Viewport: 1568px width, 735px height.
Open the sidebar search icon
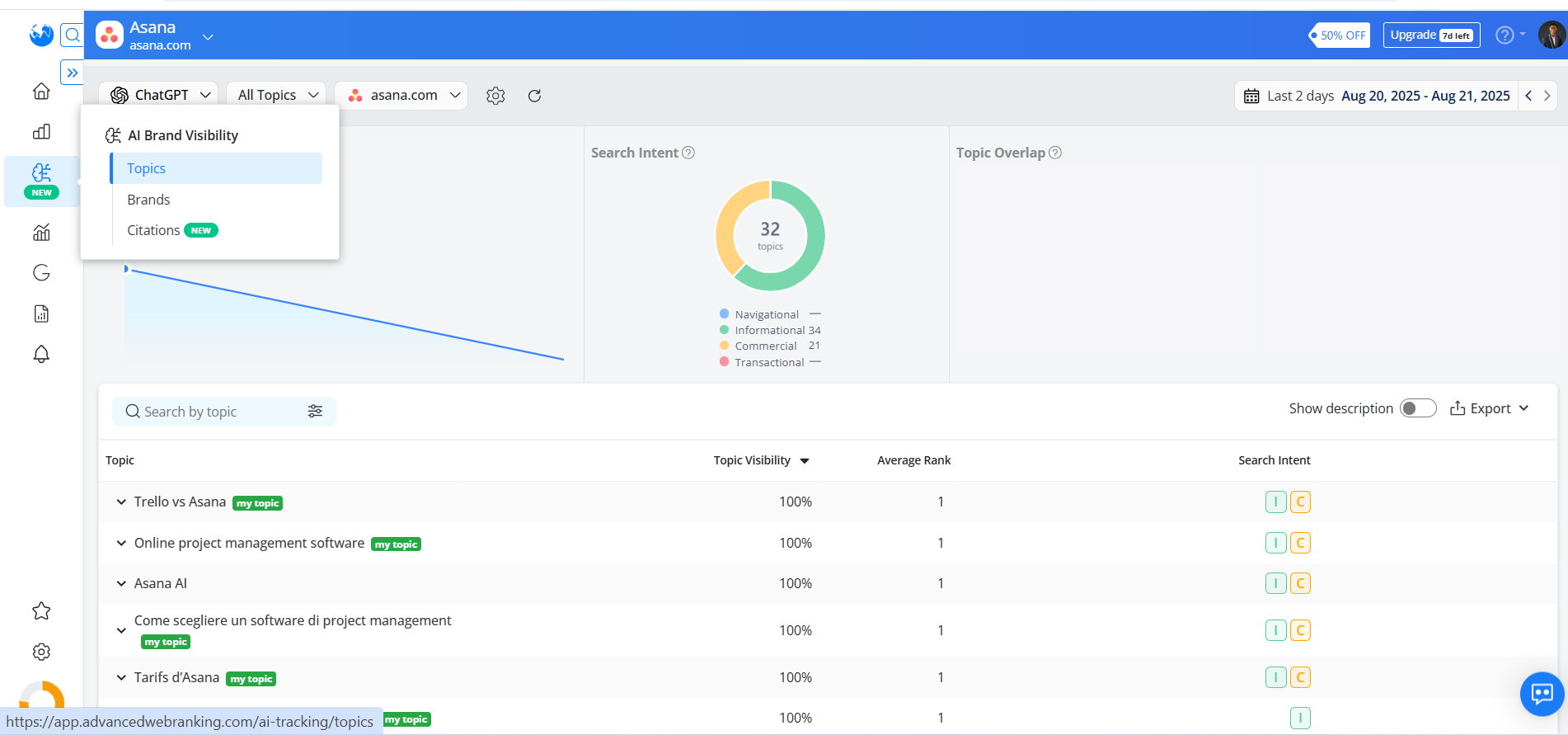click(73, 35)
